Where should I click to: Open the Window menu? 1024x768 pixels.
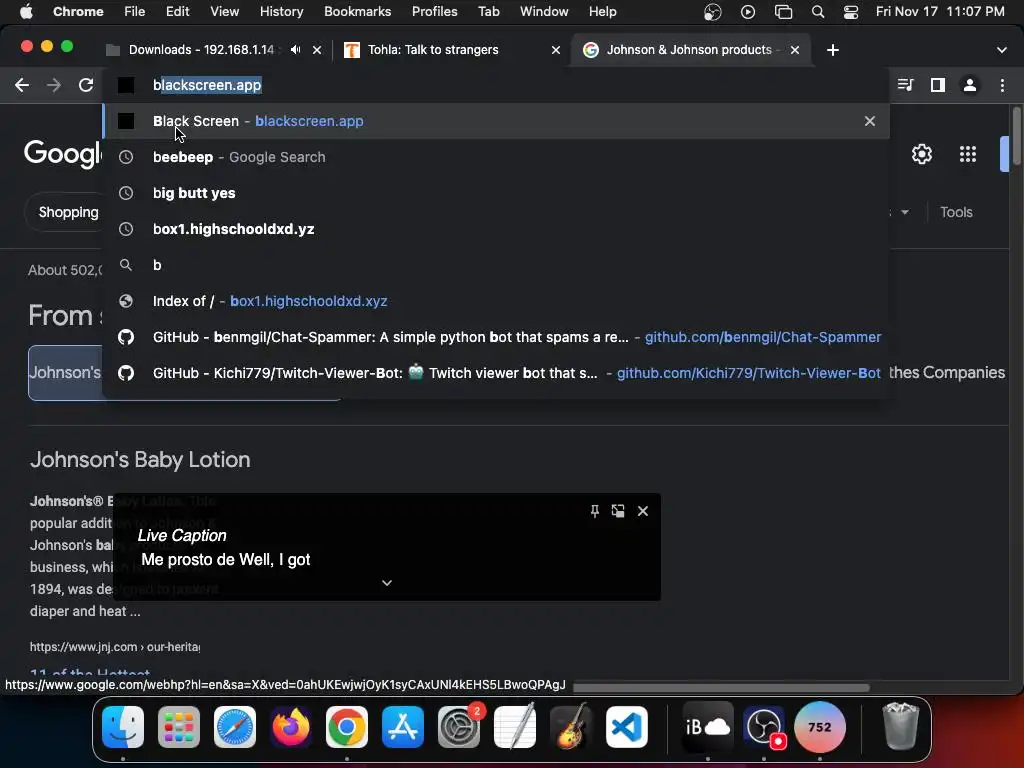point(544,11)
